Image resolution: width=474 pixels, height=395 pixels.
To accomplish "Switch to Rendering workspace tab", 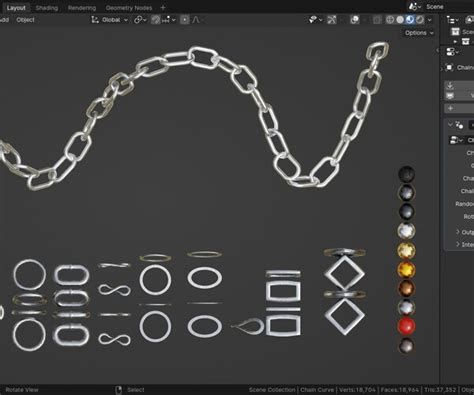I will (82, 8).
